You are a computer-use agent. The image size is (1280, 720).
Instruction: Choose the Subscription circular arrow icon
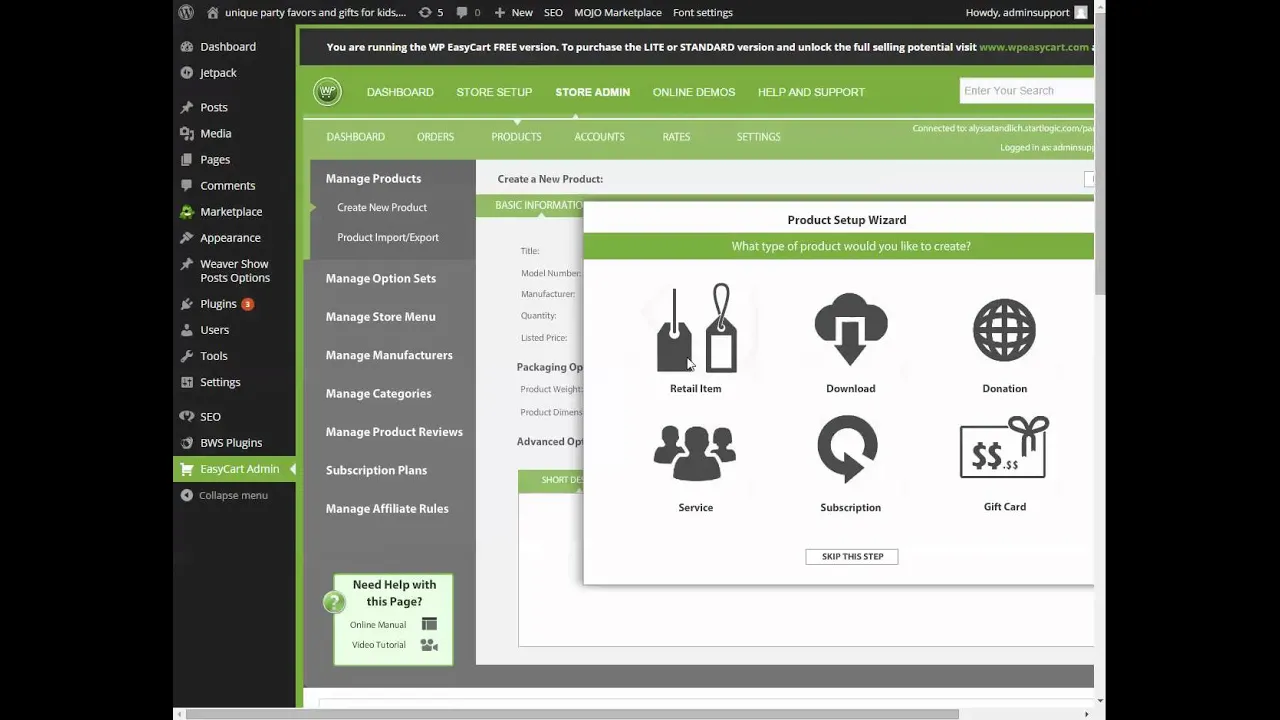[848, 450]
